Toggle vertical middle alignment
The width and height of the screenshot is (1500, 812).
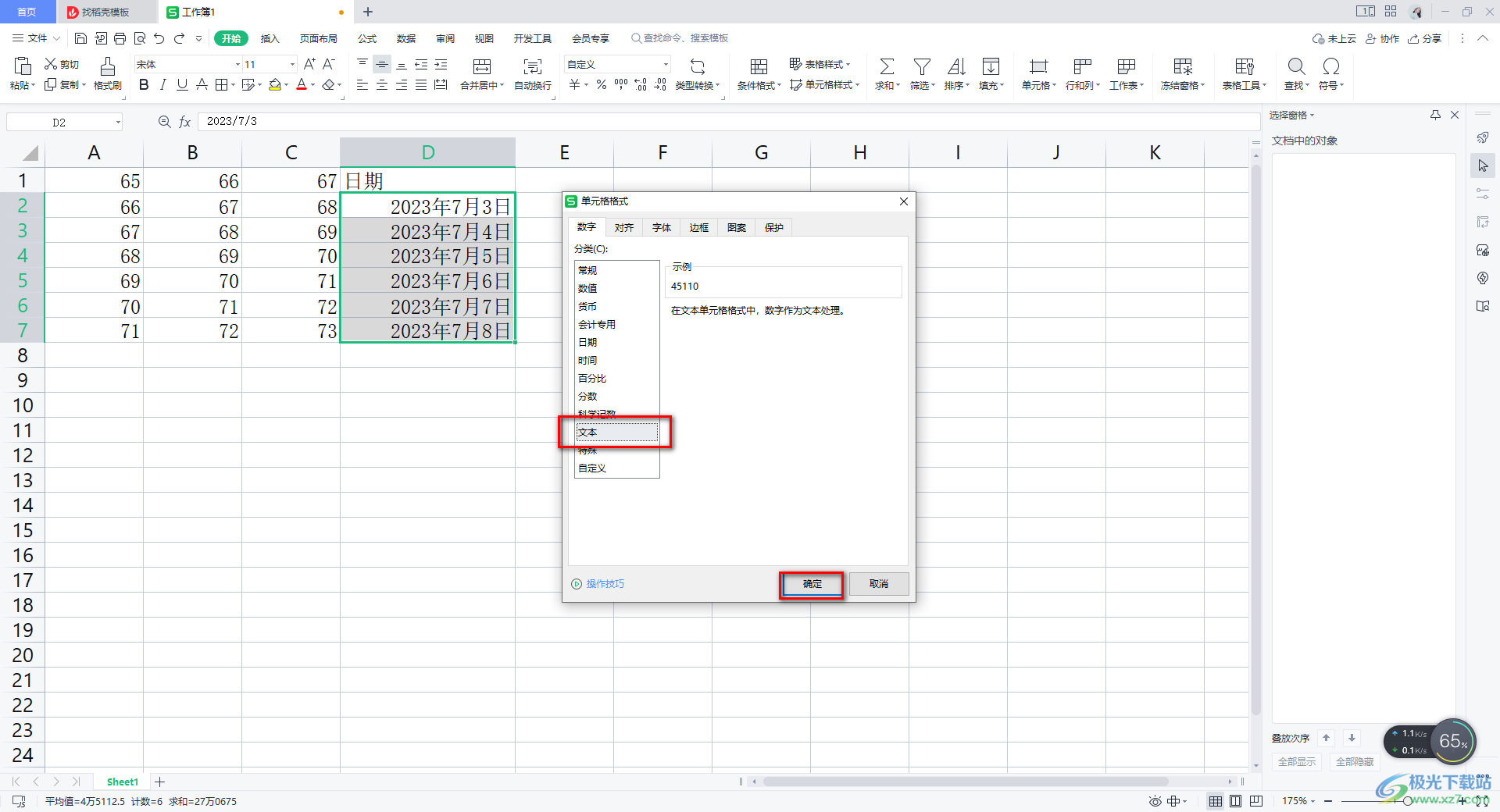tap(382, 64)
